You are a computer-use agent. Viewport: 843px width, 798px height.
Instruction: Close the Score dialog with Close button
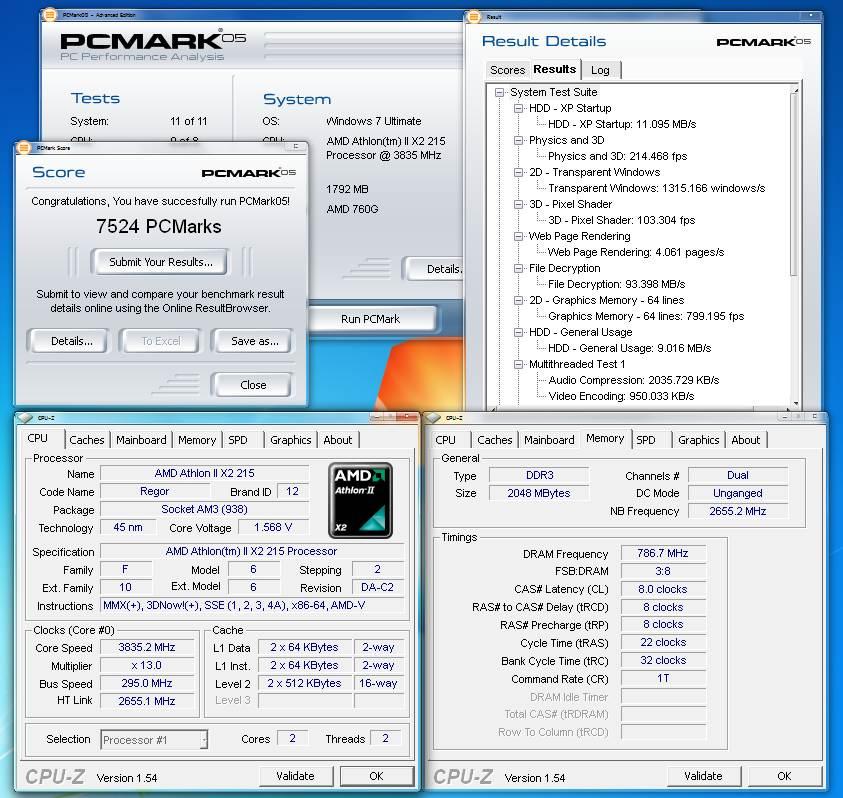point(253,385)
